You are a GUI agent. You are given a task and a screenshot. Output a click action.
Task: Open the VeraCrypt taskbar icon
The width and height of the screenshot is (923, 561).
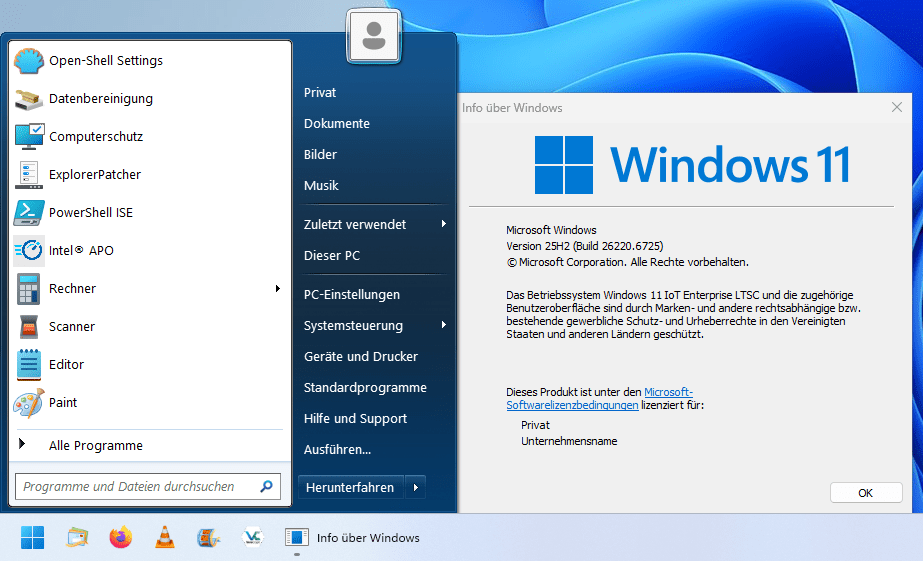(x=253, y=537)
